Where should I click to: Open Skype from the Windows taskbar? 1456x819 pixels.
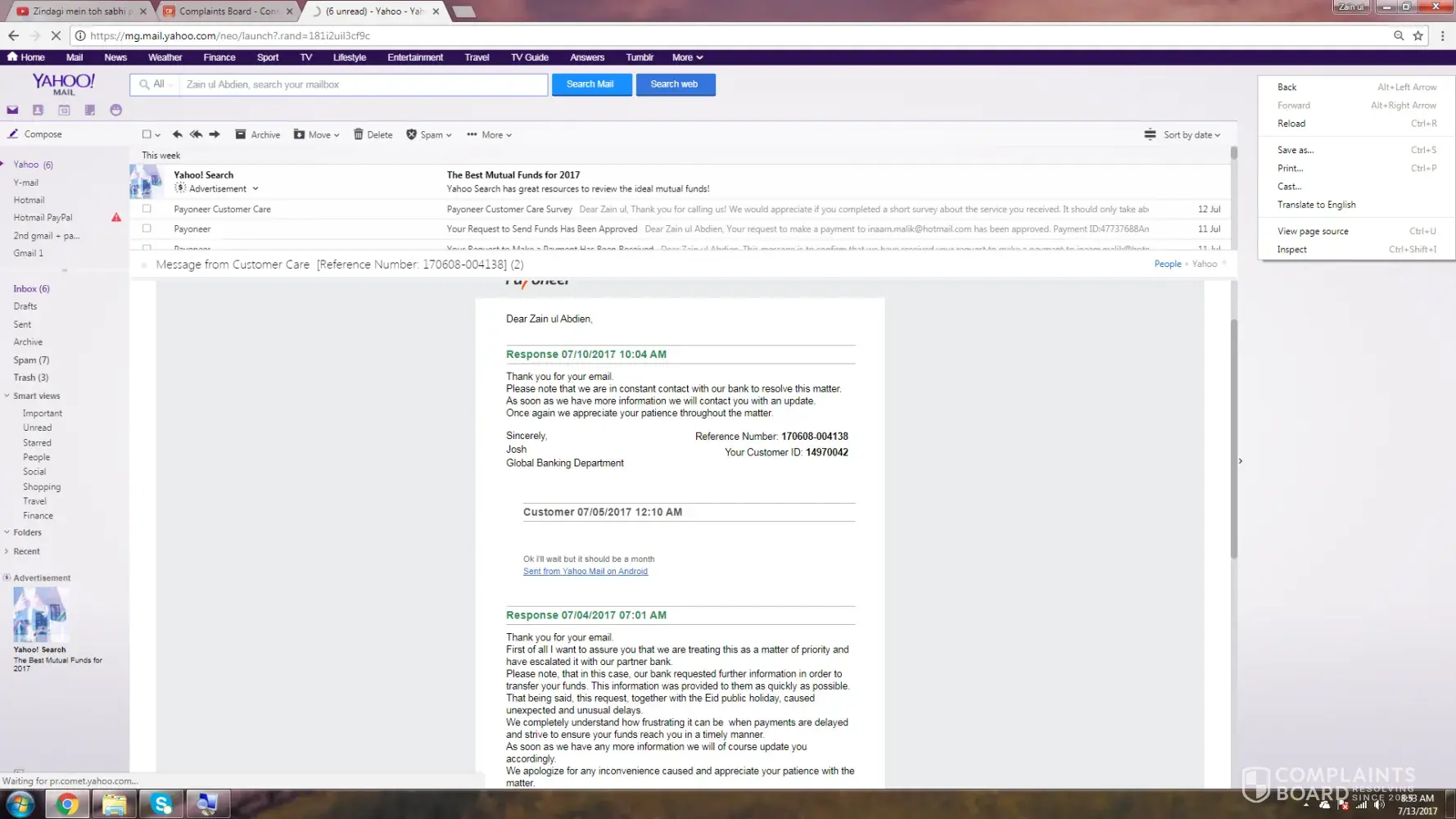point(161,804)
